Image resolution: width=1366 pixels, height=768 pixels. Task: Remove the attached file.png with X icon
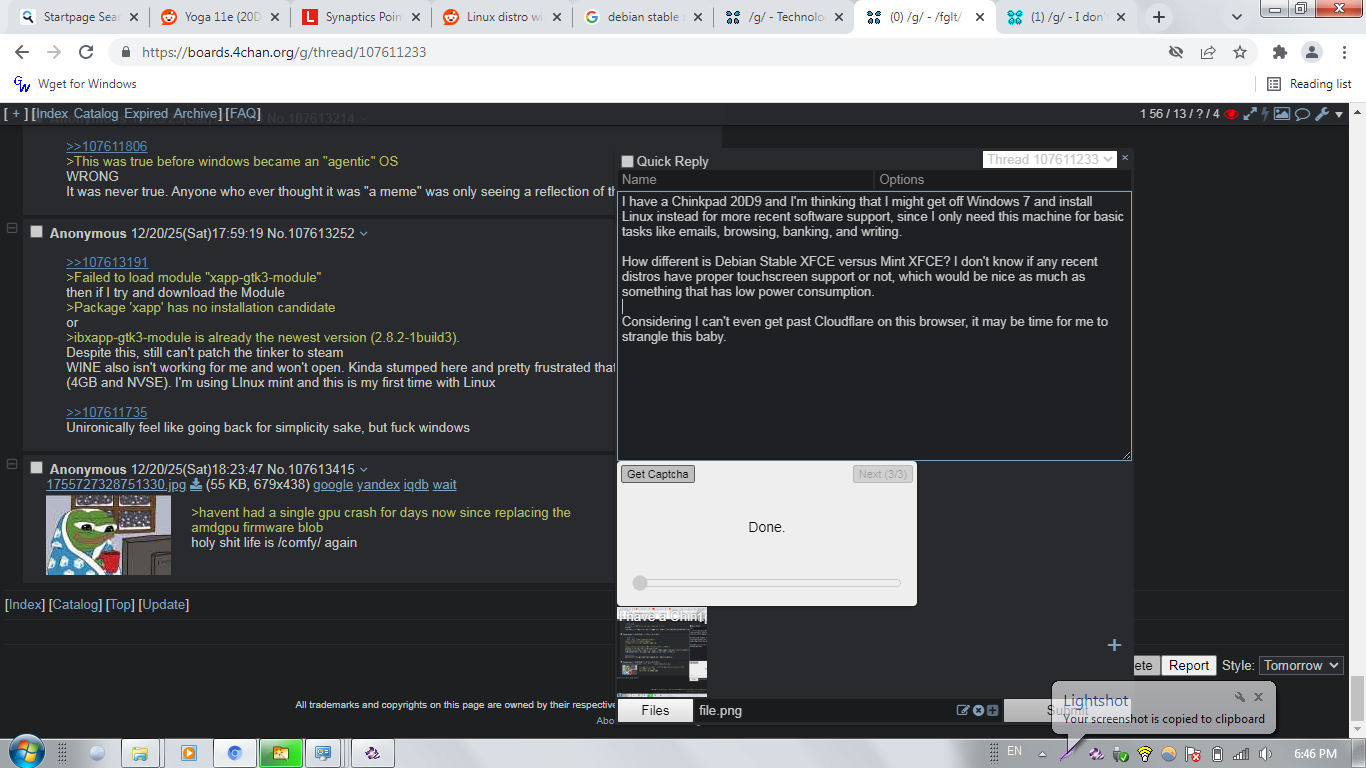(x=978, y=711)
